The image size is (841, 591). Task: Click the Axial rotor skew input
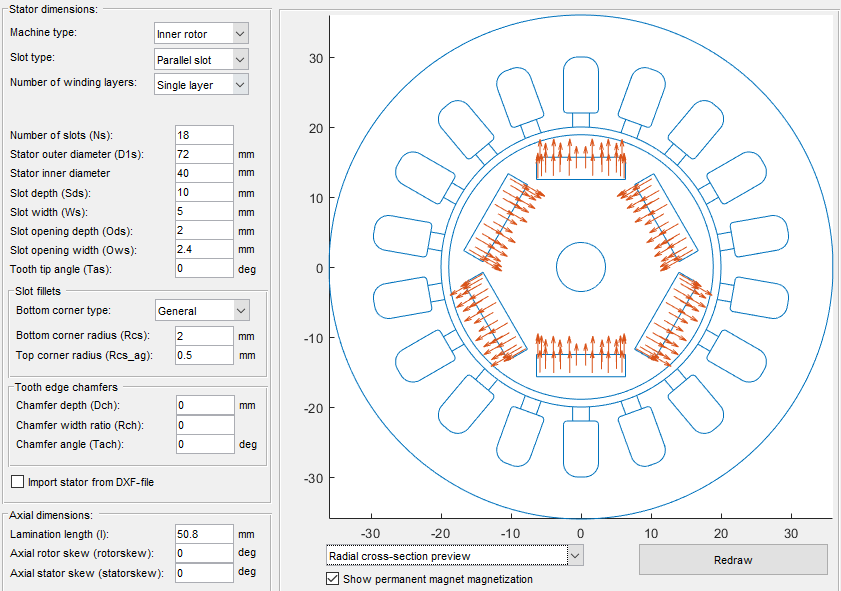point(203,553)
